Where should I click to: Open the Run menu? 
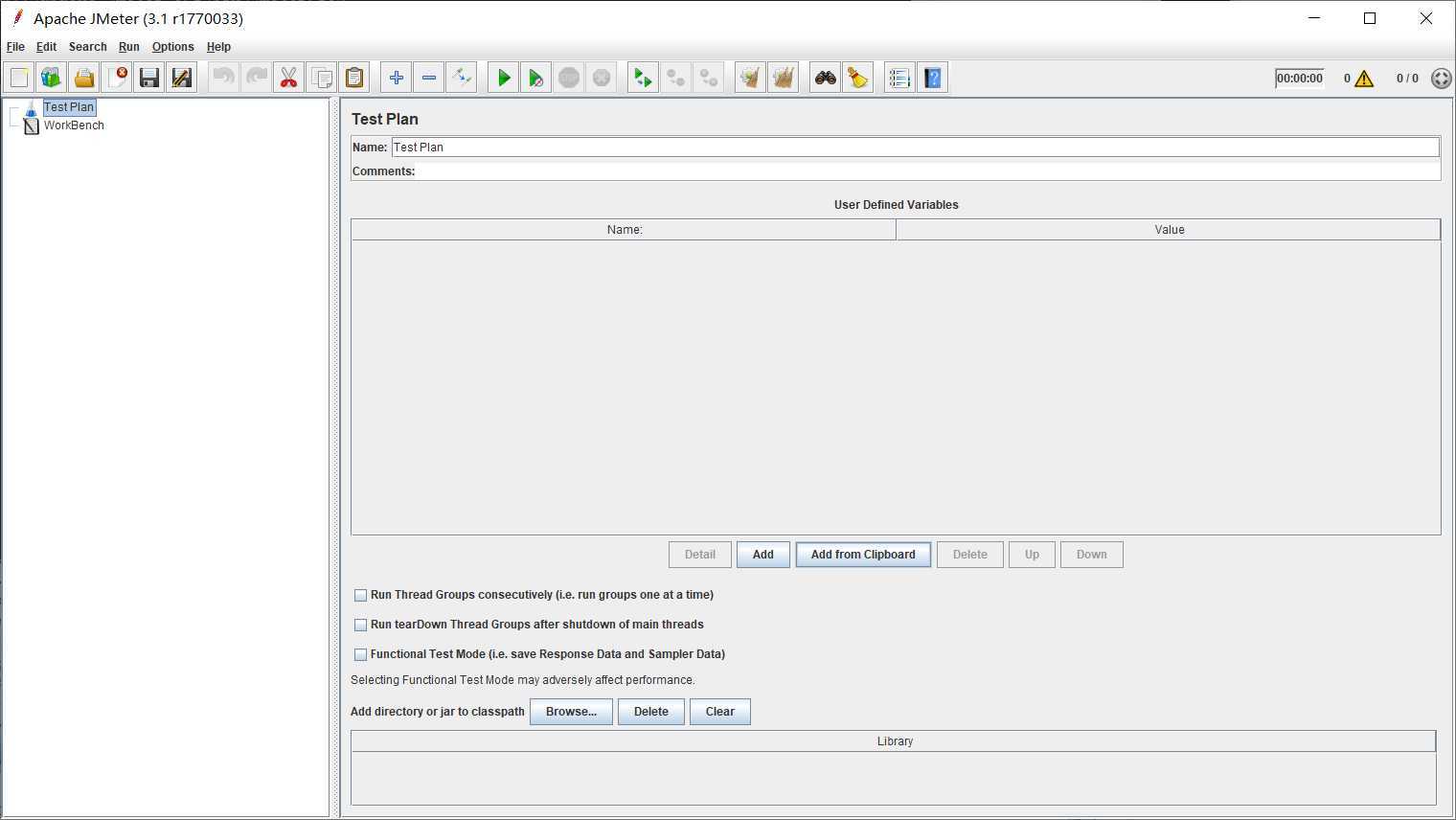coord(128,47)
